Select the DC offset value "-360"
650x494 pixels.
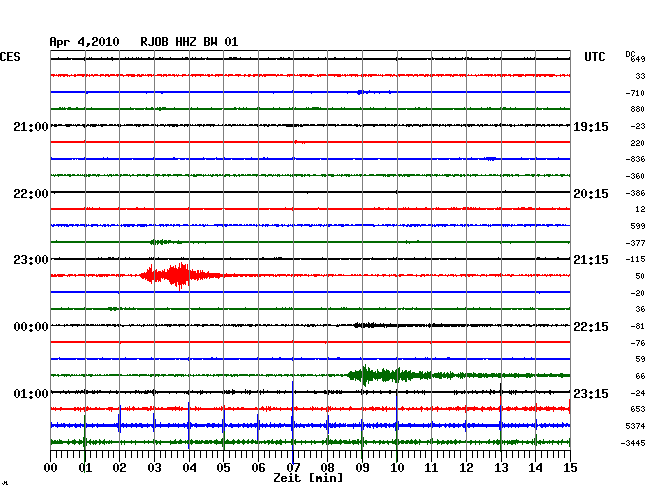point(635,177)
